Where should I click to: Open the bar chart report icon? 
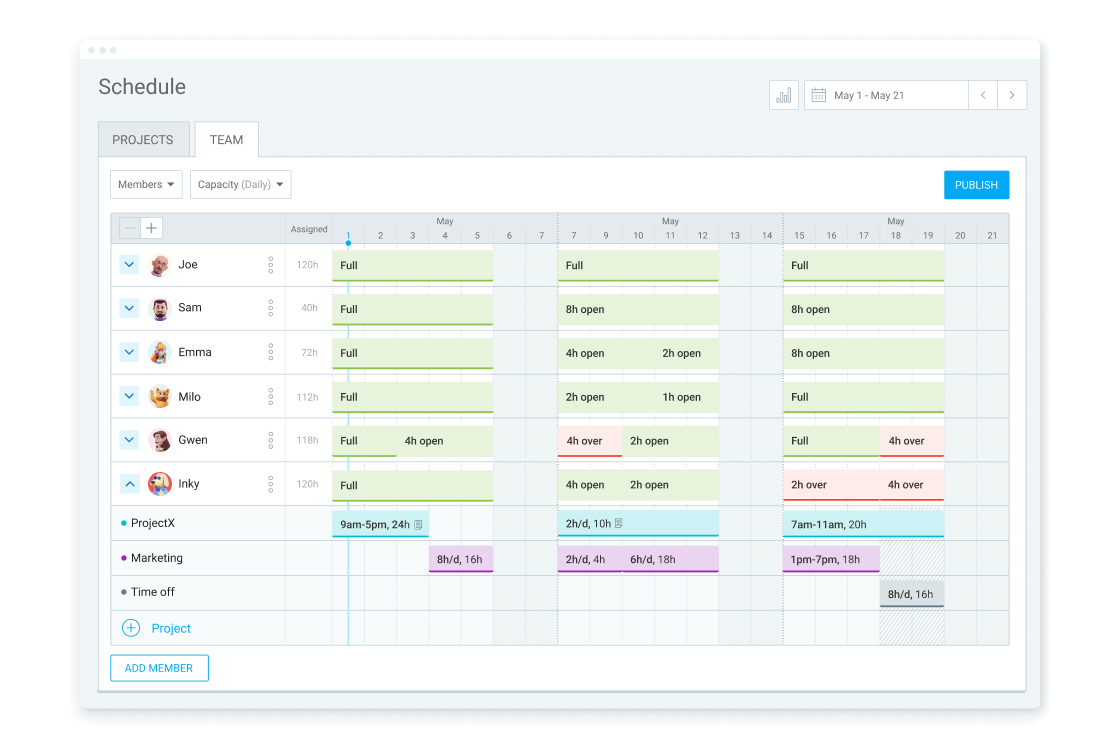coord(783,95)
